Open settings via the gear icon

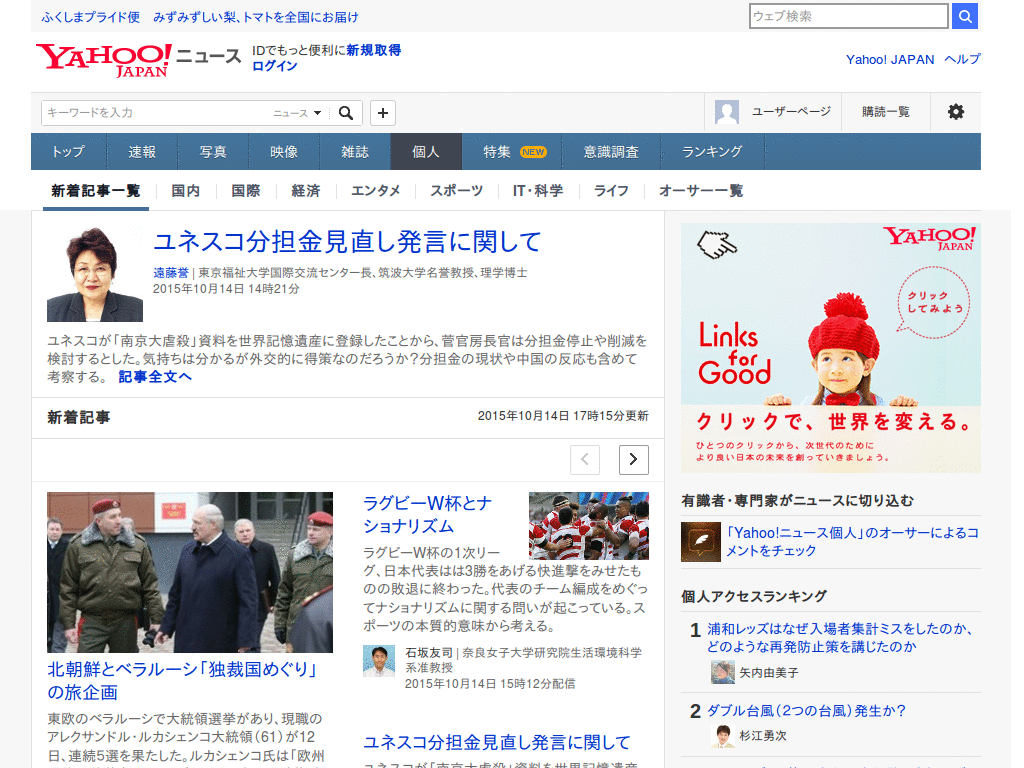click(955, 112)
